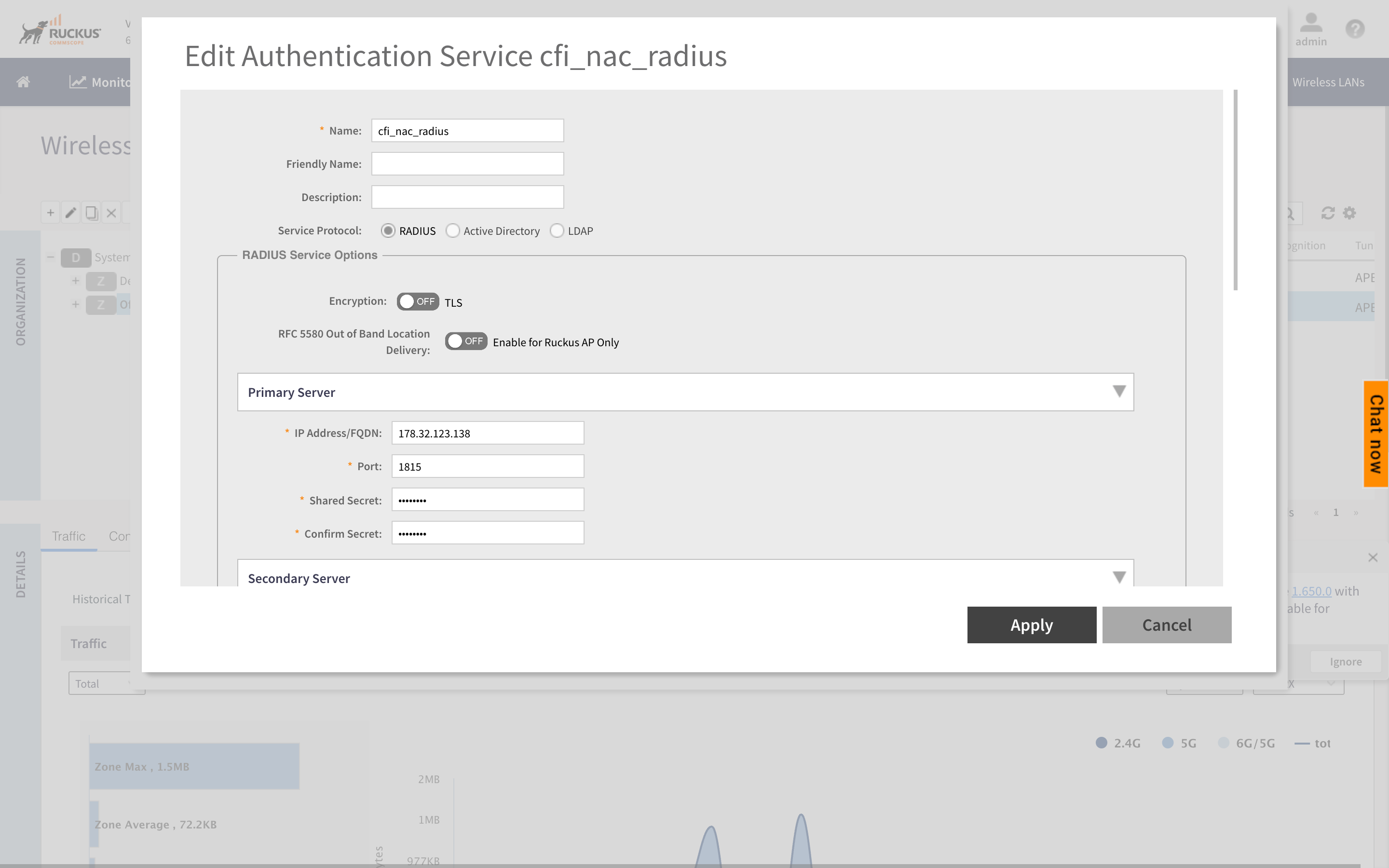Open the settings gear icon on right

click(1349, 213)
